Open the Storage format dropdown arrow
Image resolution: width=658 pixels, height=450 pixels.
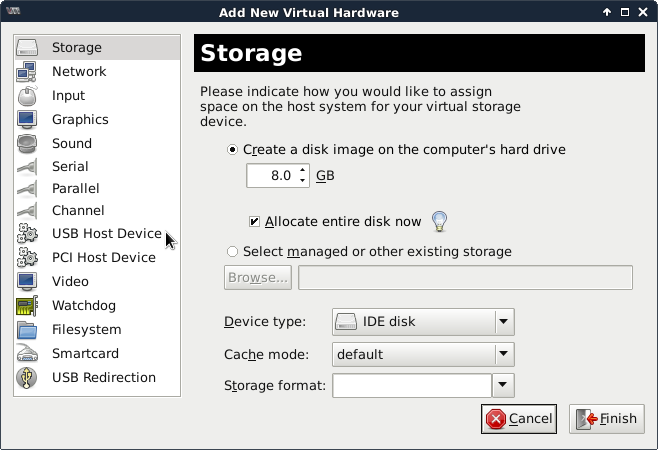click(503, 385)
